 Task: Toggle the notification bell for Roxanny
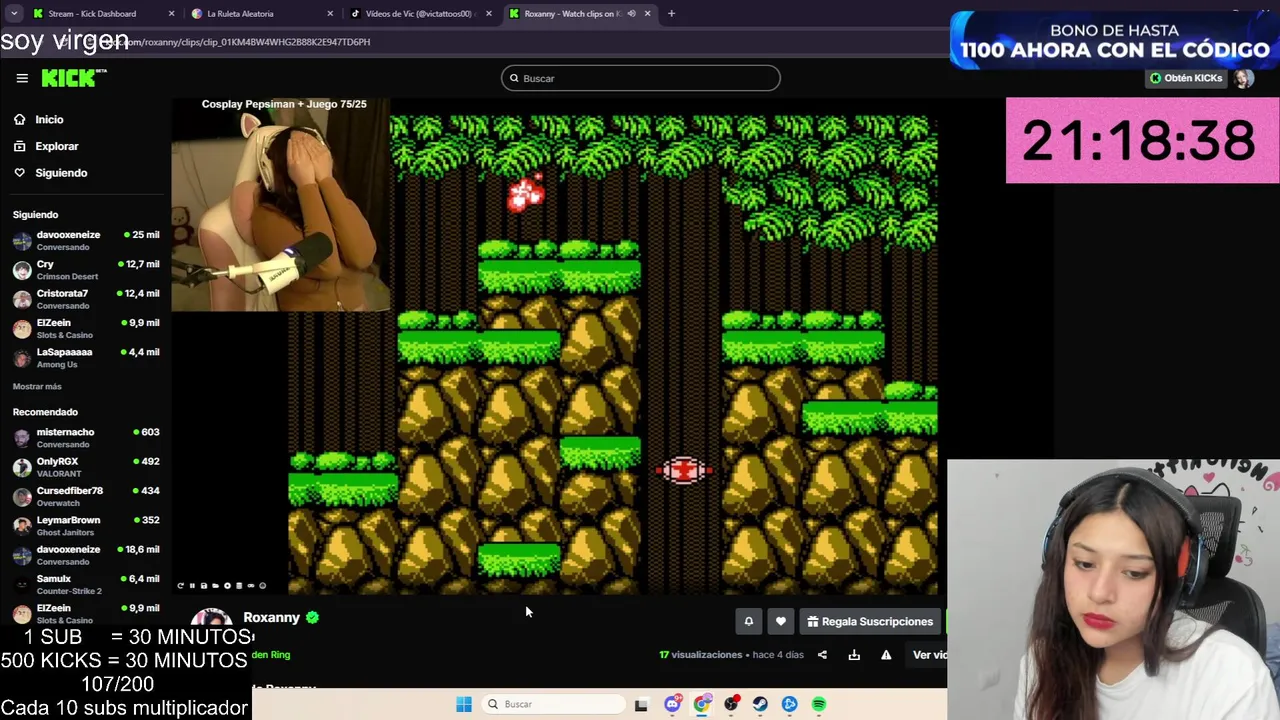tap(748, 621)
